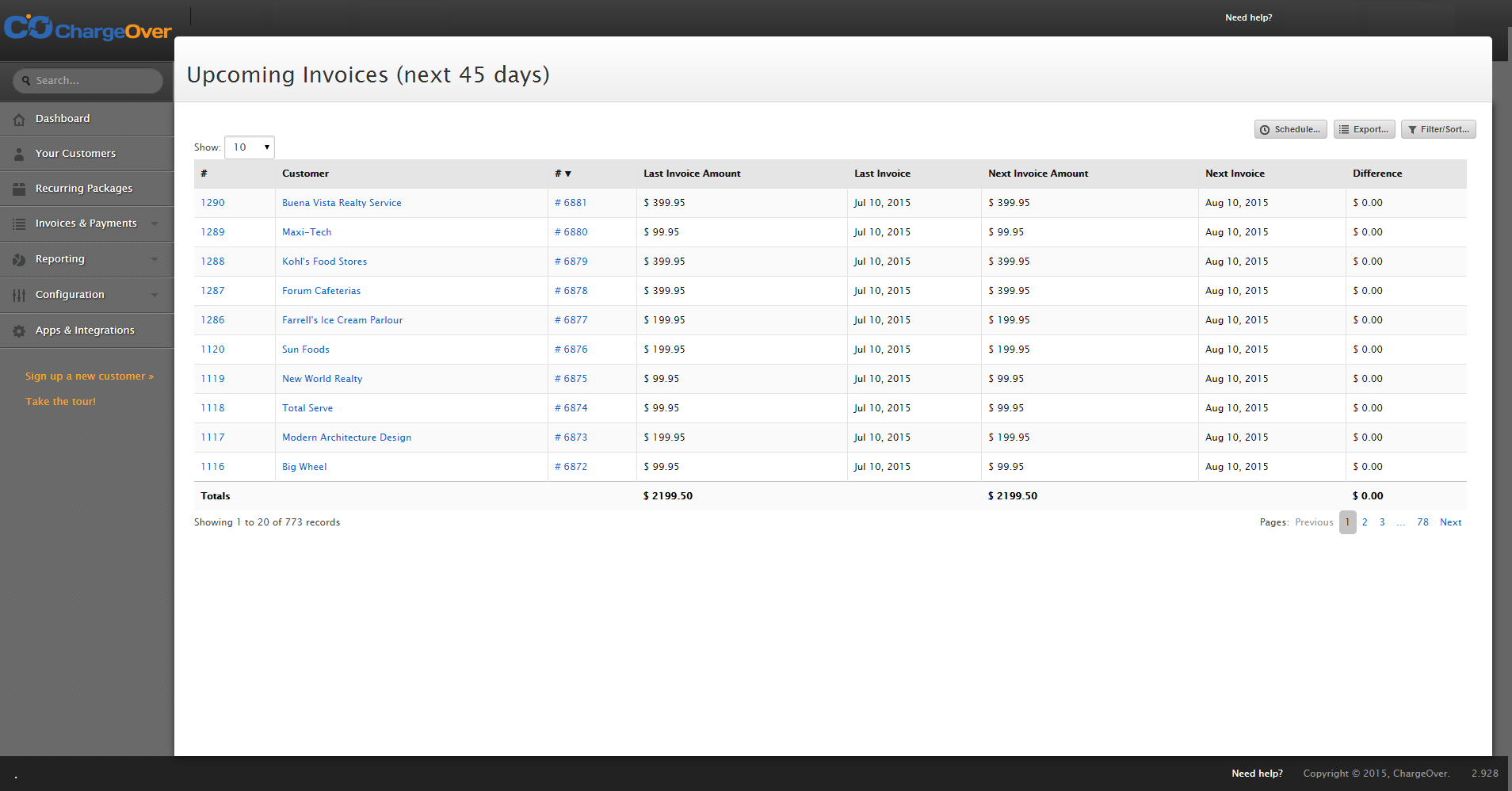The image size is (1512, 791).
Task: Click the ChargeOver logo
Action: point(88,28)
